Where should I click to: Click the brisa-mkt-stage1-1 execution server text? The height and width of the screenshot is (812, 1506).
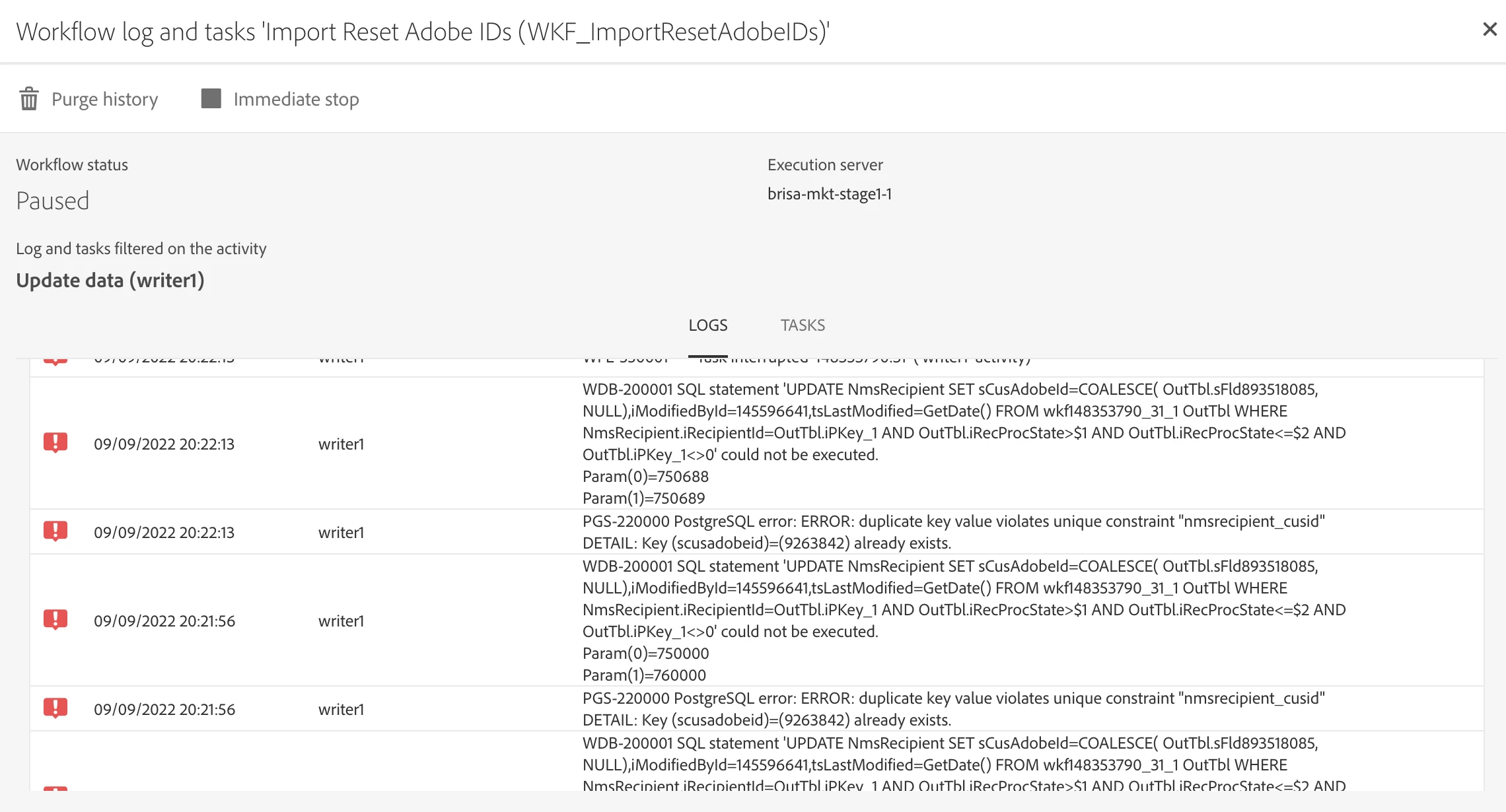[830, 194]
